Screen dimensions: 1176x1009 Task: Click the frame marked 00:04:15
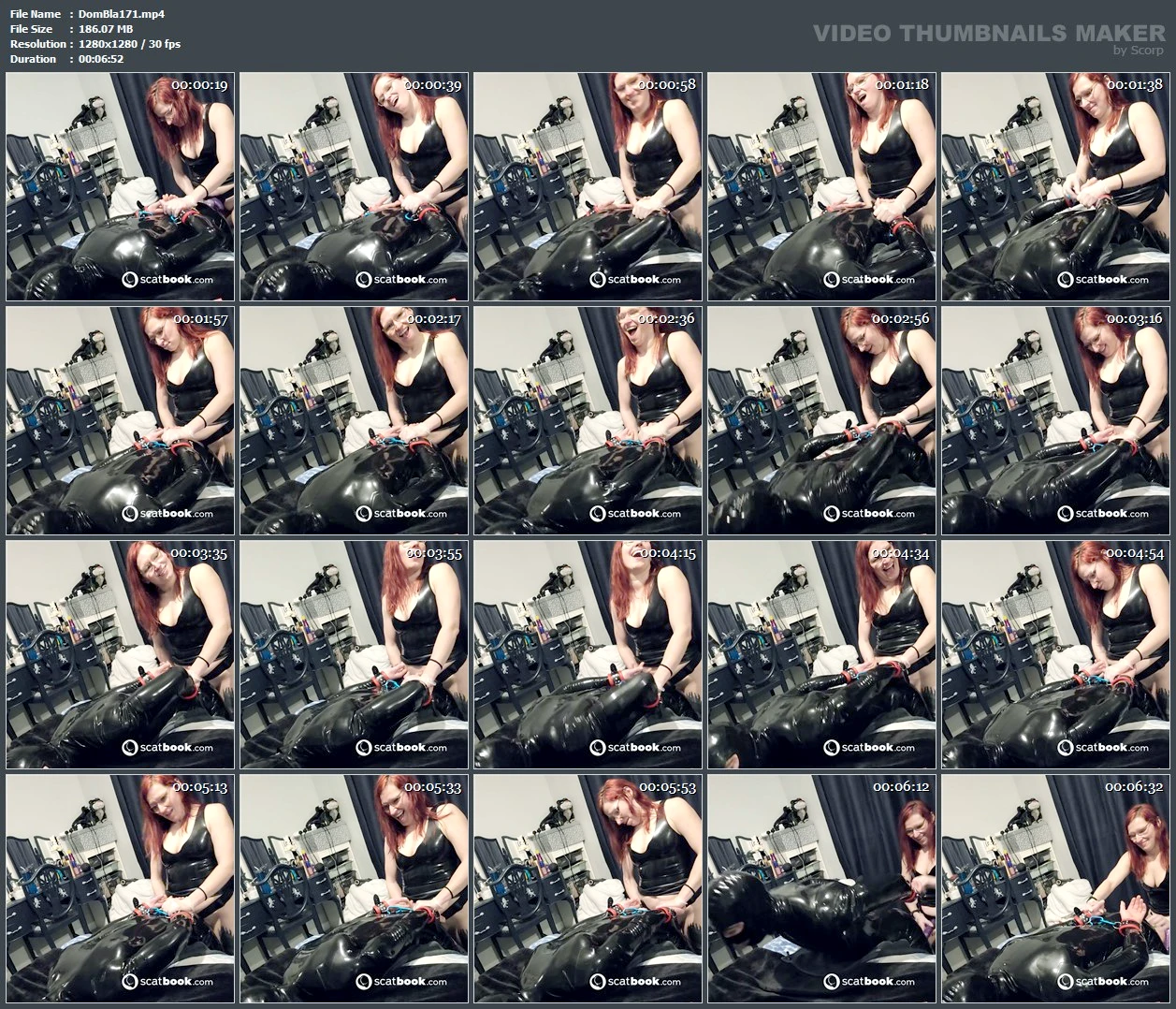pos(588,655)
